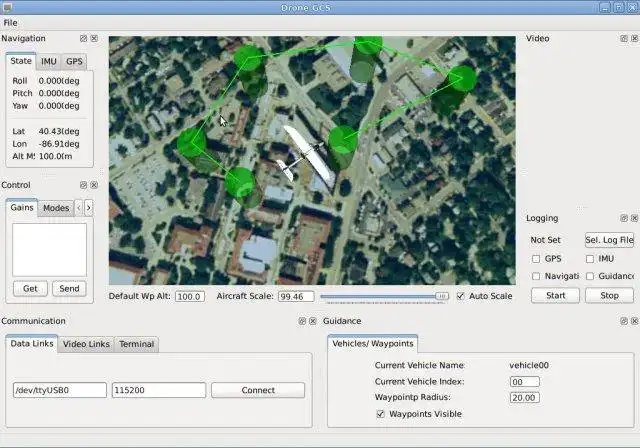Enable Guidance logging checkbox

pos(590,276)
